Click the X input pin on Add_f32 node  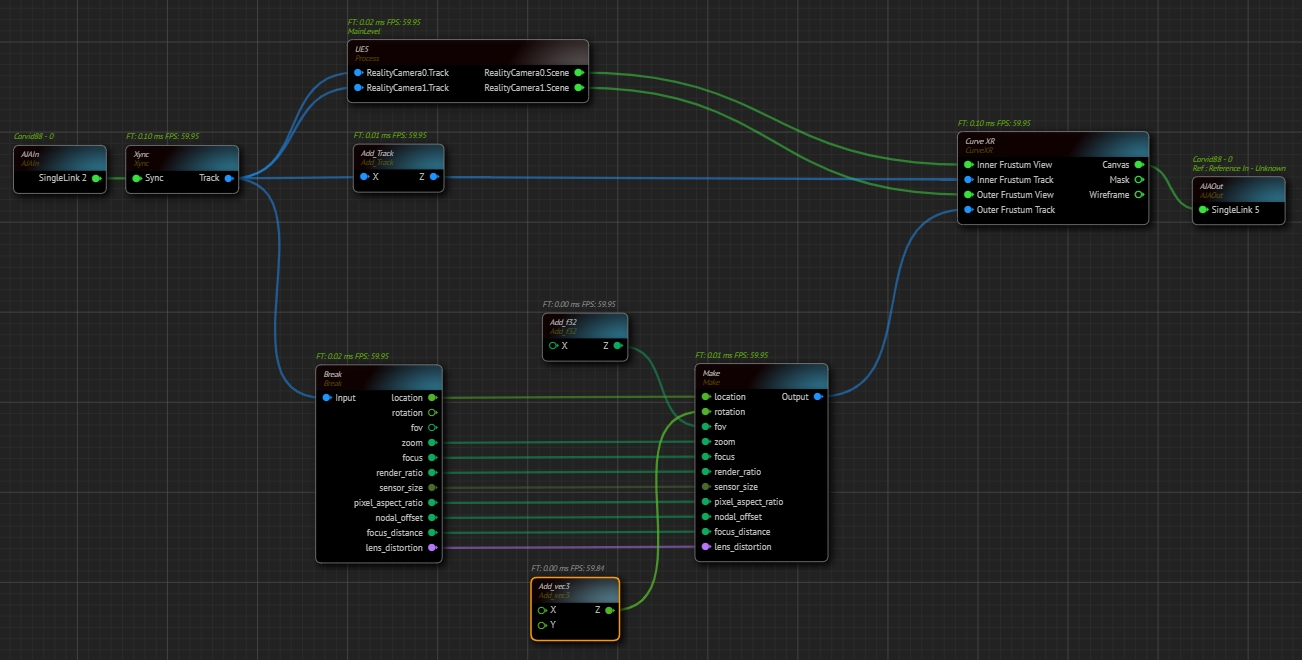tap(553, 346)
